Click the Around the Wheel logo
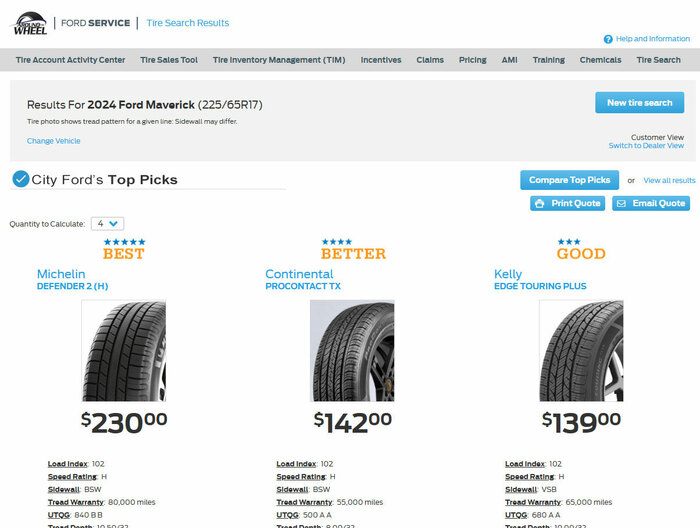 (x=29, y=24)
